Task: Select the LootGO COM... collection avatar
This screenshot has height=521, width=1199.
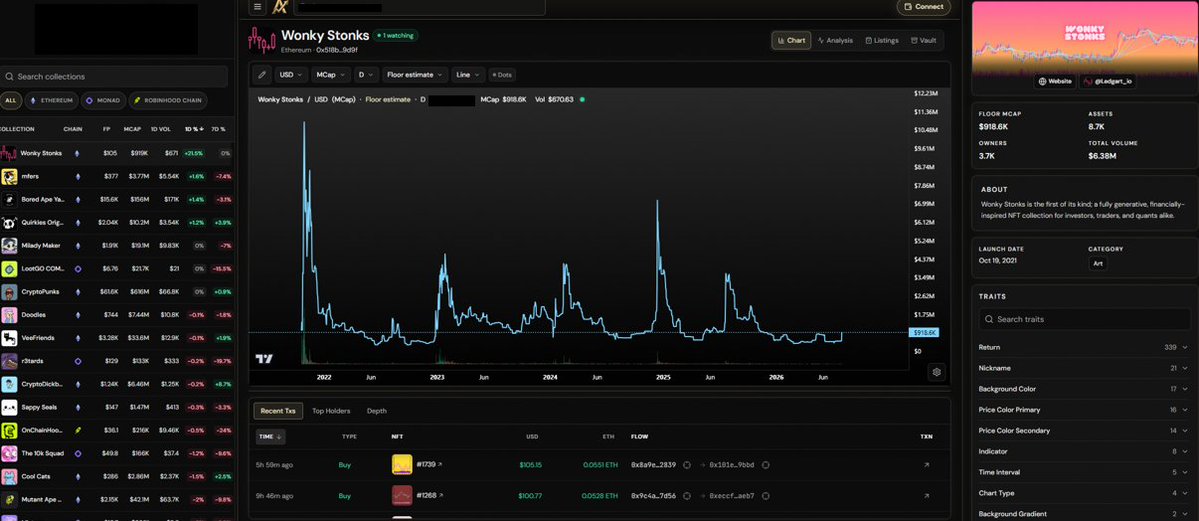Action: [x=9, y=269]
